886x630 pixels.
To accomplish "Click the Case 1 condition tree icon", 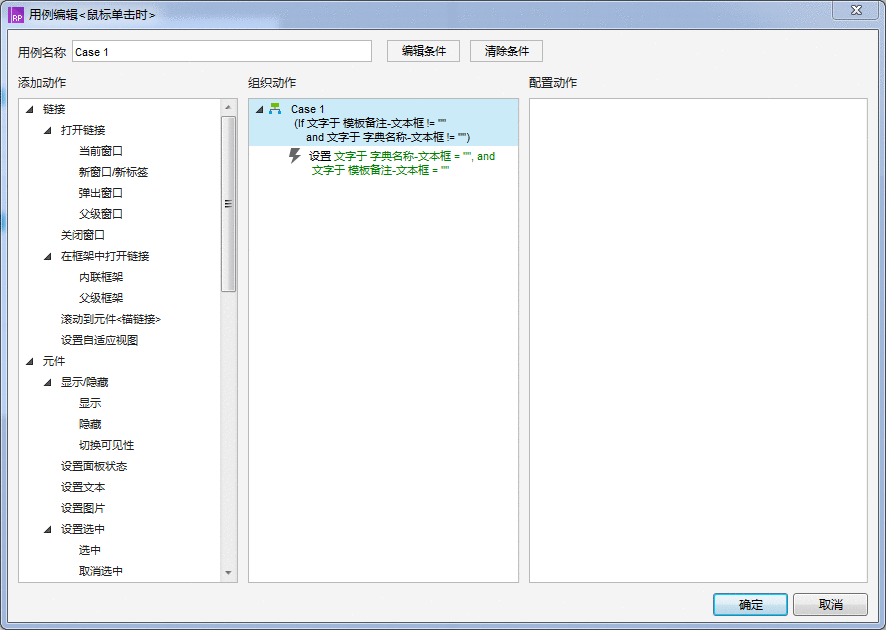I will [275, 108].
